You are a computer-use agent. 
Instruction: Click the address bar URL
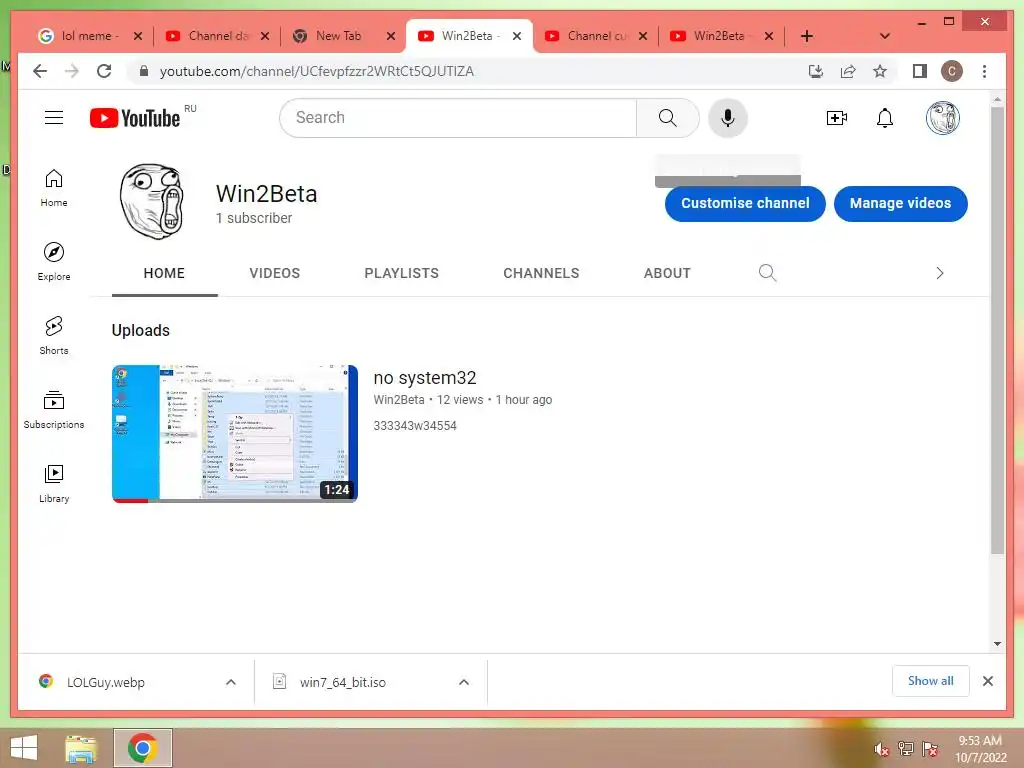click(x=317, y=71)
